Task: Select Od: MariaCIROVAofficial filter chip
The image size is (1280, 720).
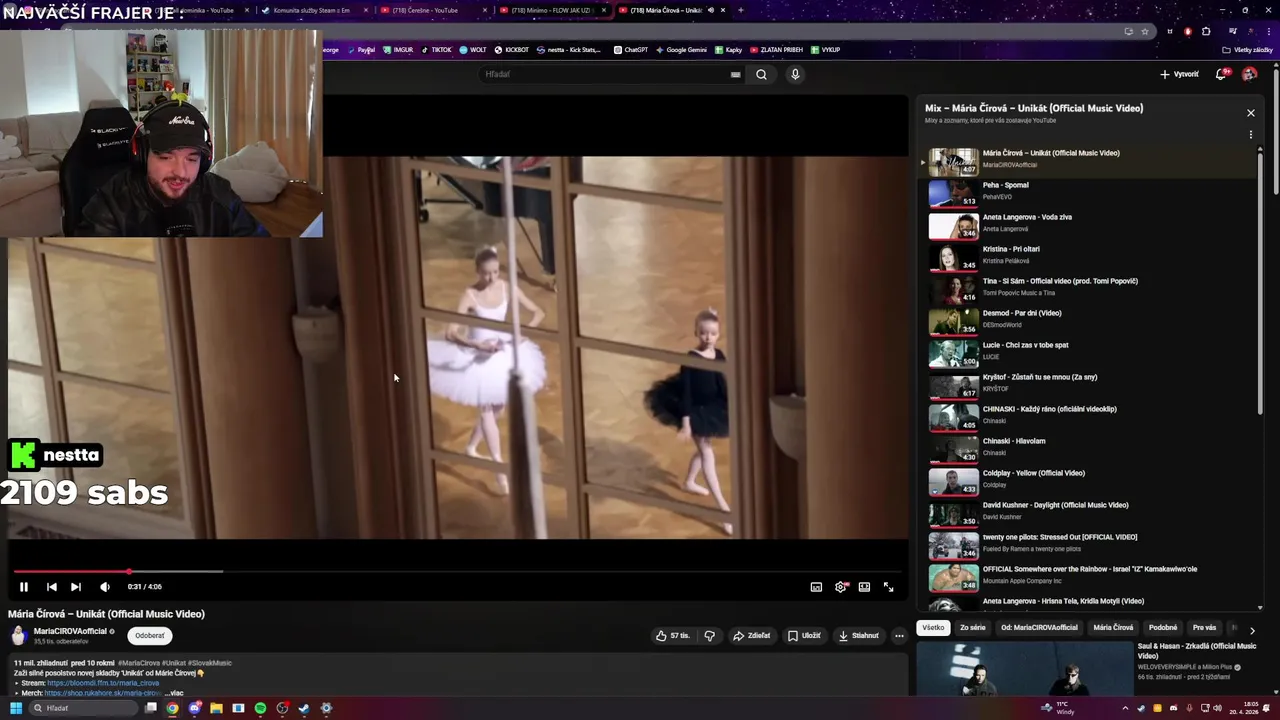Action: (1039, 628)
